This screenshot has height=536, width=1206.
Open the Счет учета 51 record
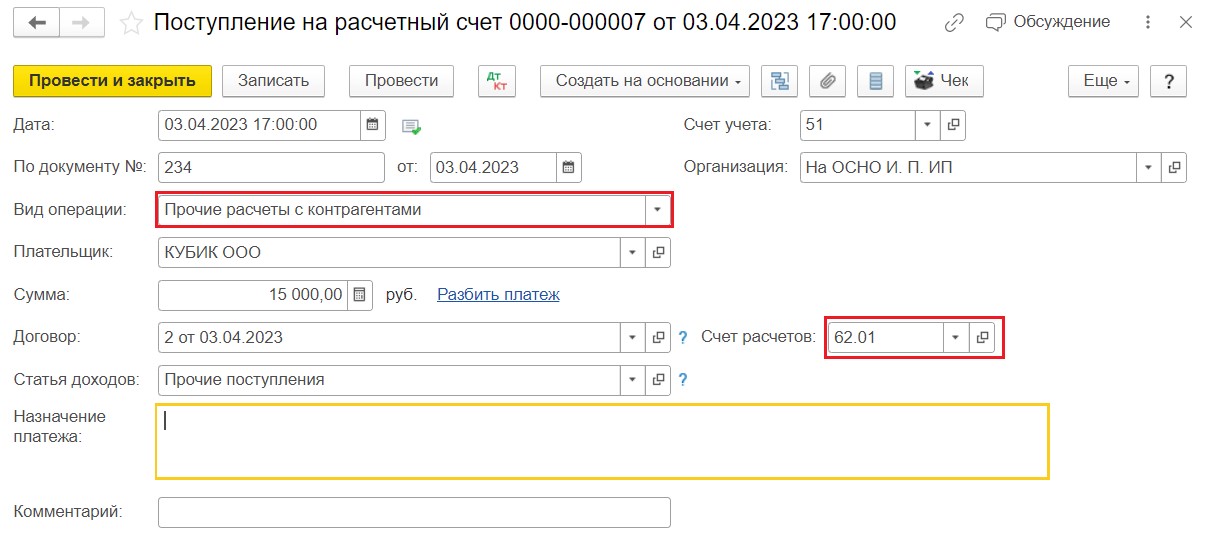pos(953,125)
